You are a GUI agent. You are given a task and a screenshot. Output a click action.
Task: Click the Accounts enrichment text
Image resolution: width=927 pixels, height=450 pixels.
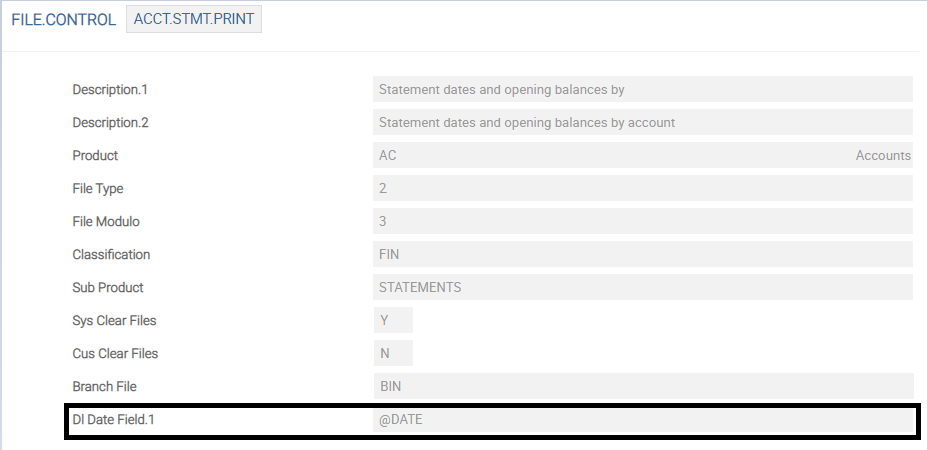883,156
